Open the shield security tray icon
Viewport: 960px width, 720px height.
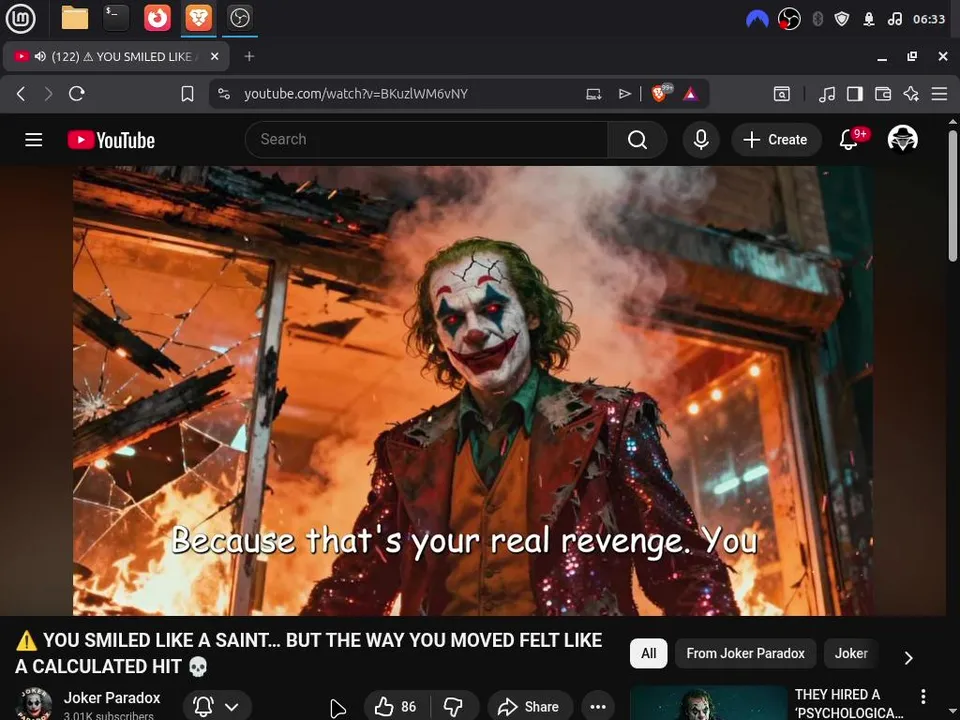842,19
